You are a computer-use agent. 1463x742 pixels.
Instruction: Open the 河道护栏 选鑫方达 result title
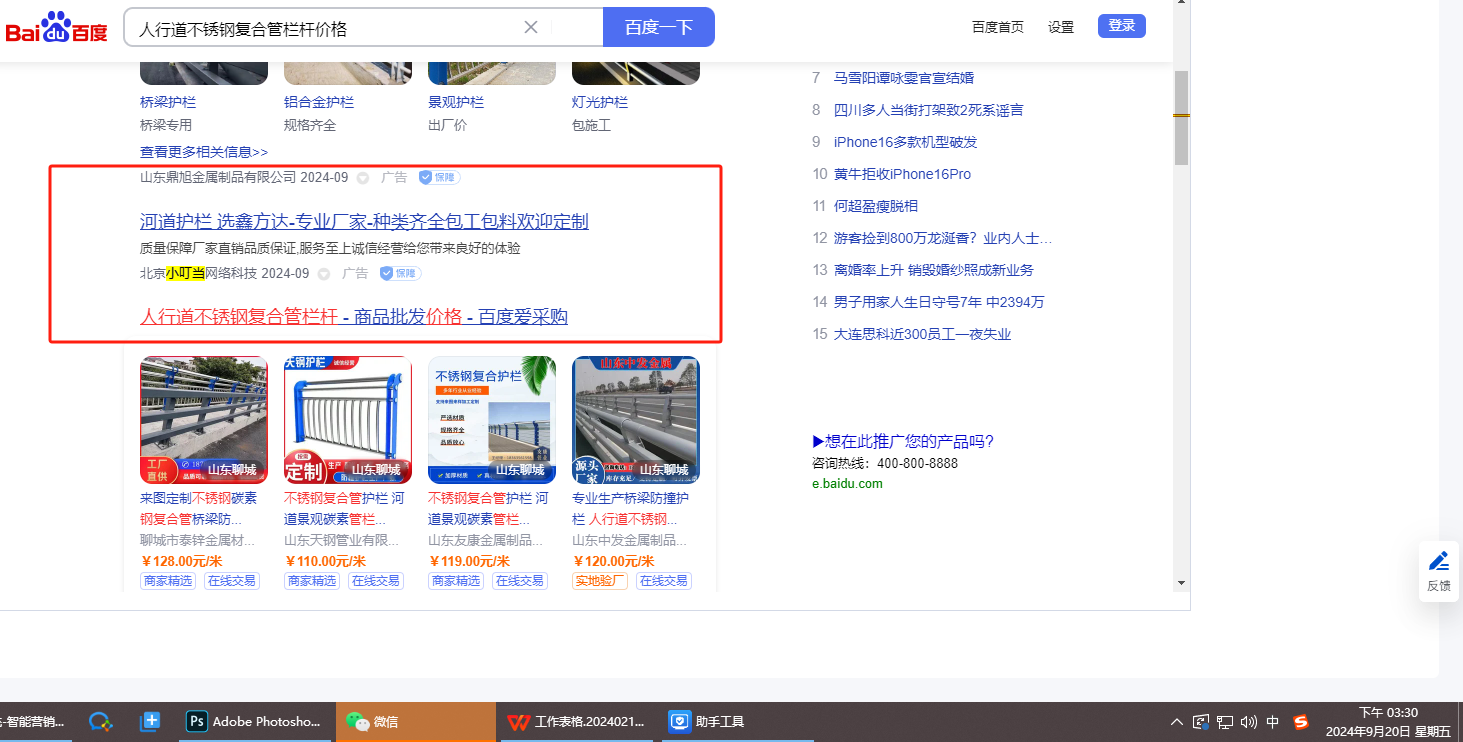(x=364, y=221)
